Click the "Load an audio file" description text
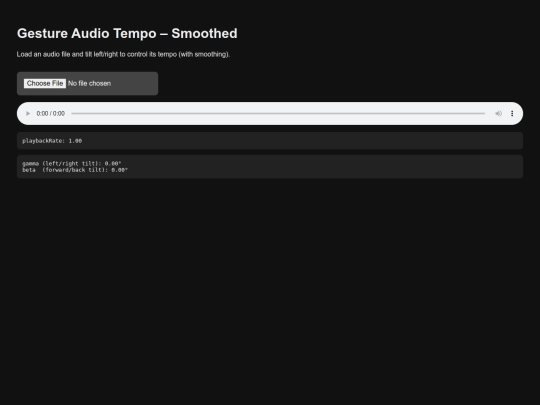 123,54
